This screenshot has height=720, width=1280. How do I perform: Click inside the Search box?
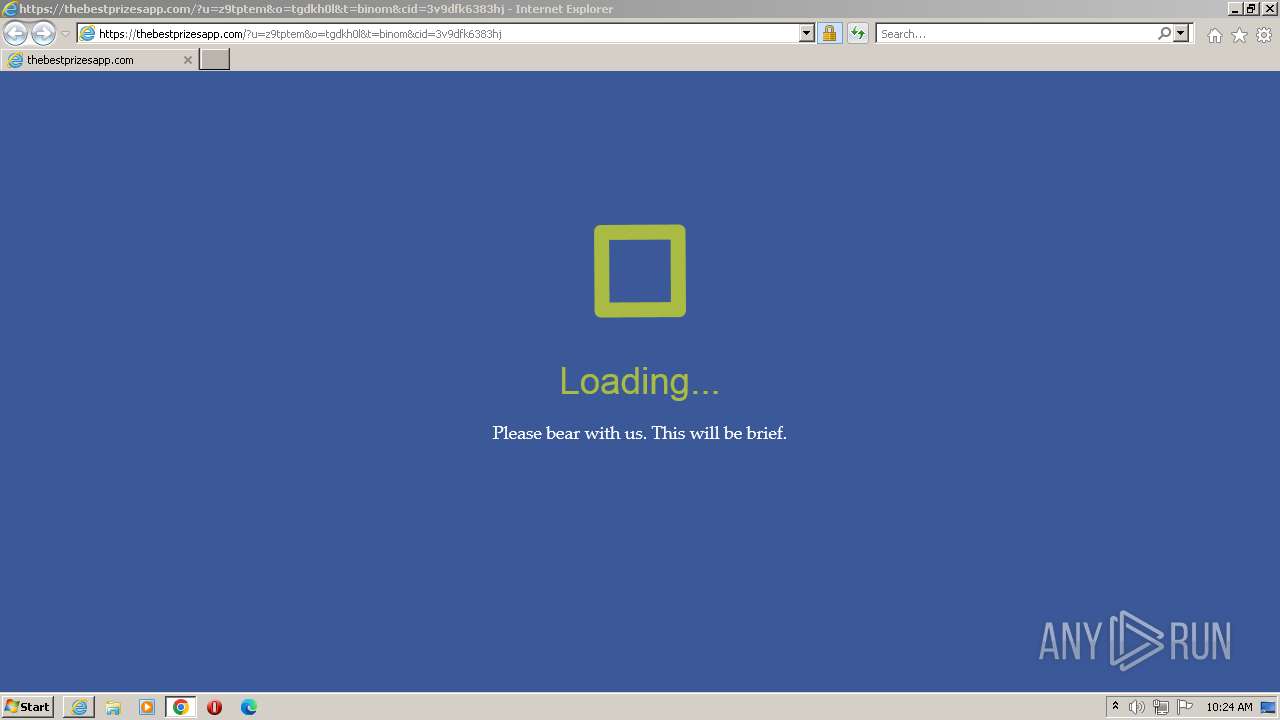(x=1015, y=34)
